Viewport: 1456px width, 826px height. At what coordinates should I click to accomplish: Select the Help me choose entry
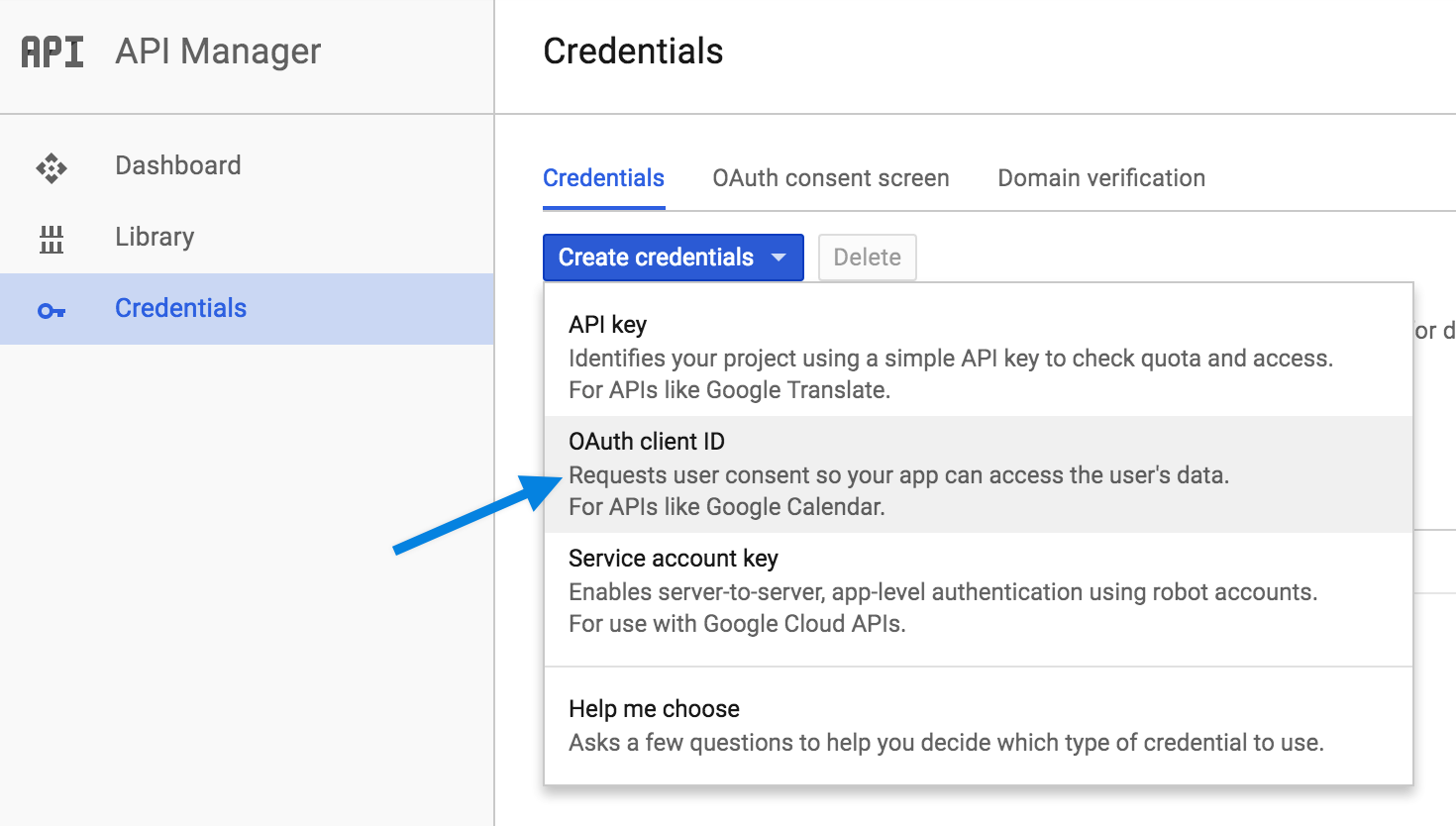[654, 709]
